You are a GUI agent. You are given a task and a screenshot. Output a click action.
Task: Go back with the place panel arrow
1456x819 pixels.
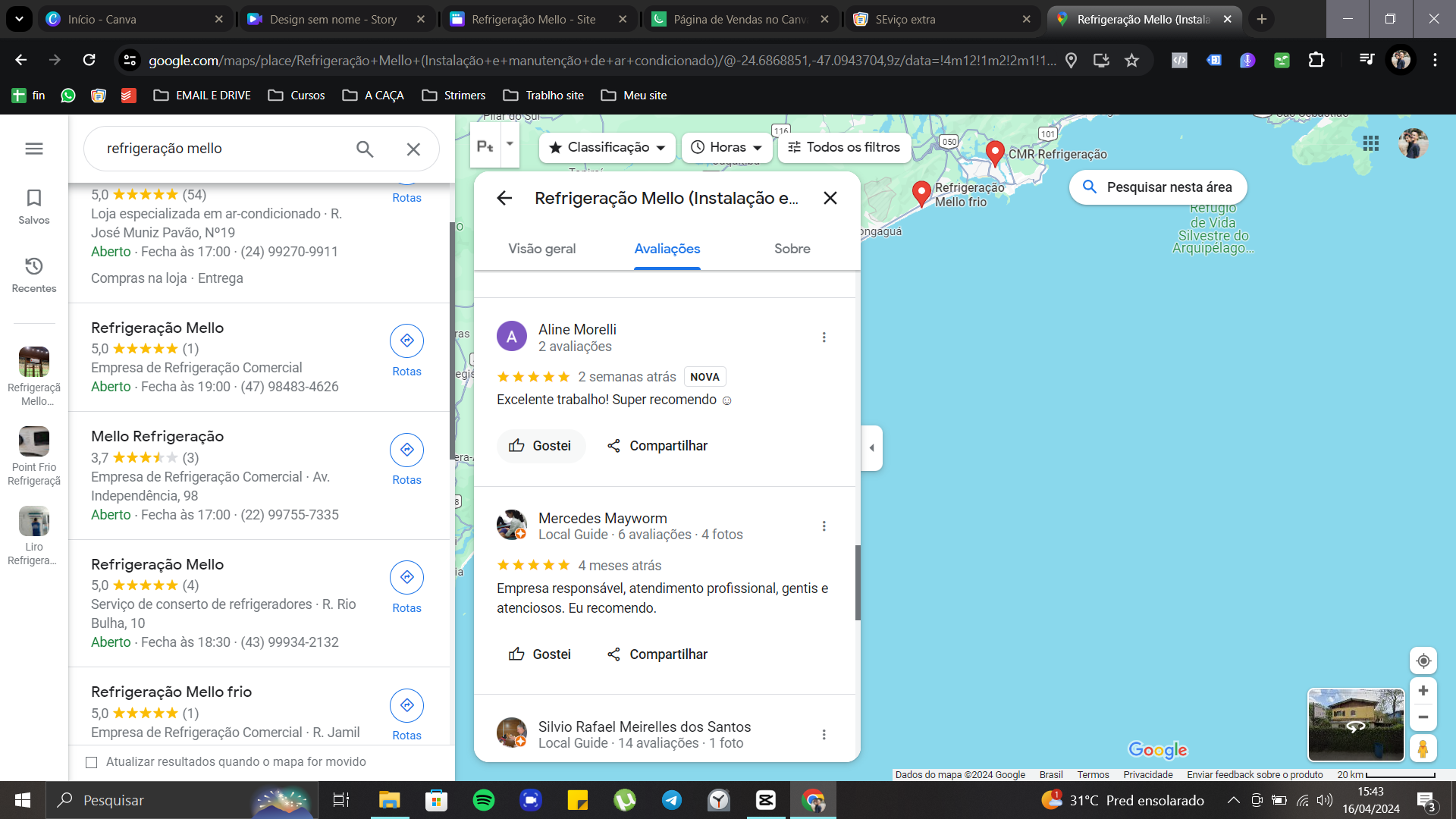tap(504, 198)
